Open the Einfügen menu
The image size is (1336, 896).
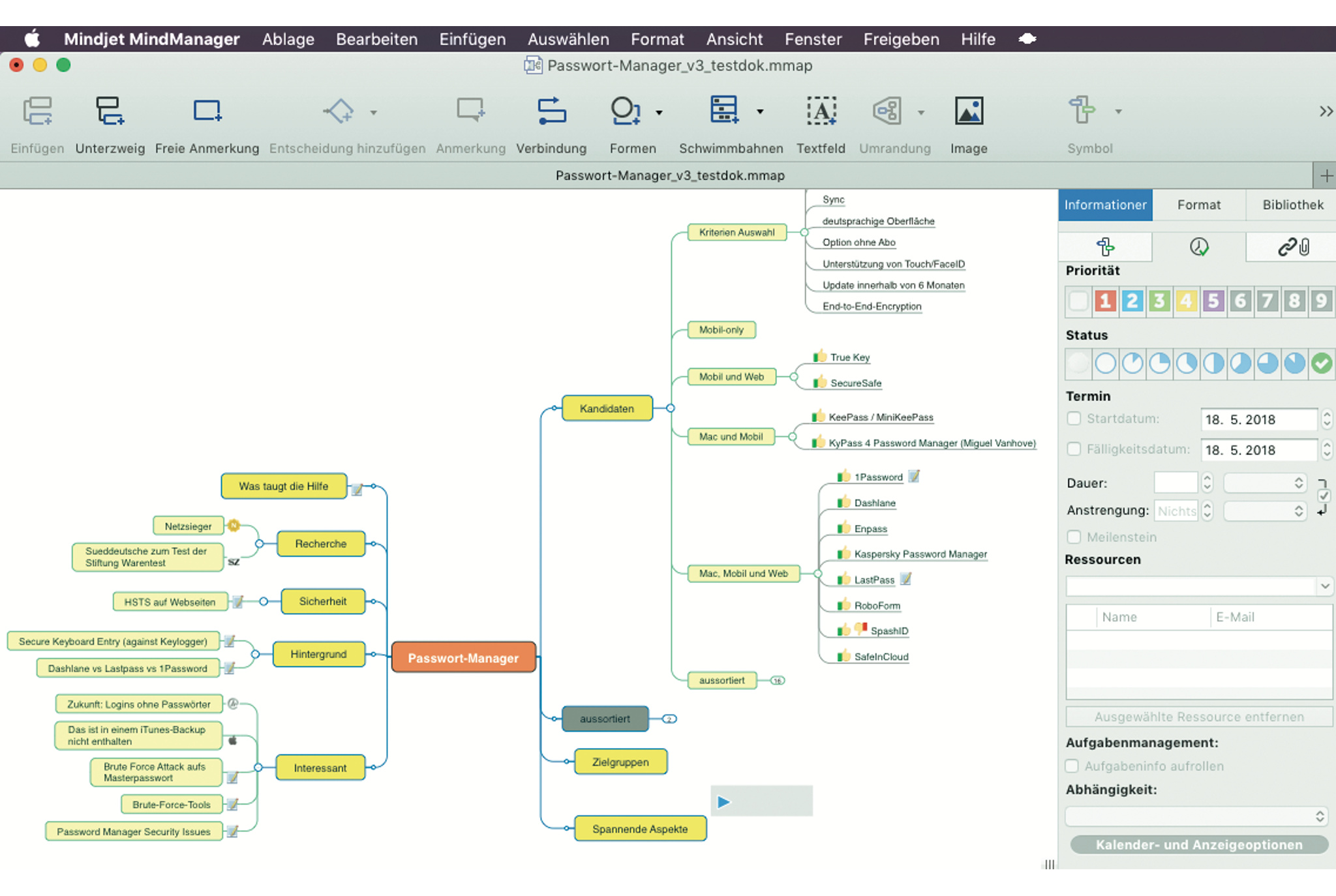[x=472, y=39]
